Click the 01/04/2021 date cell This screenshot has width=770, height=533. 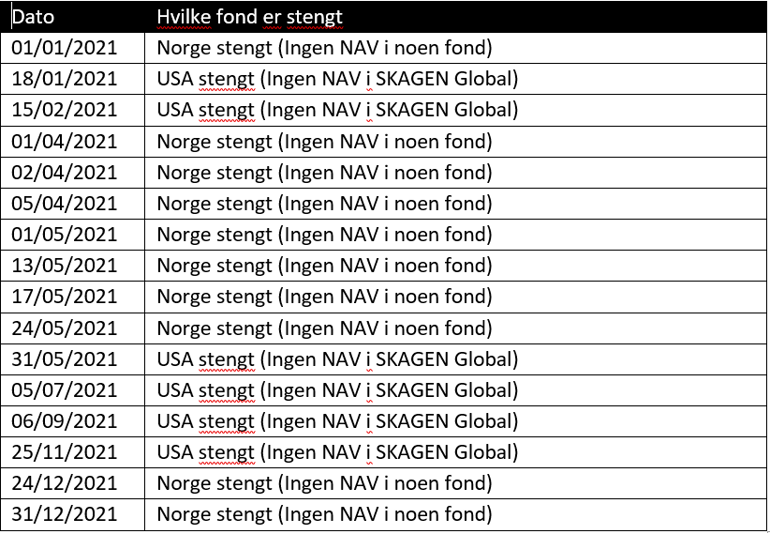(64, 142)
